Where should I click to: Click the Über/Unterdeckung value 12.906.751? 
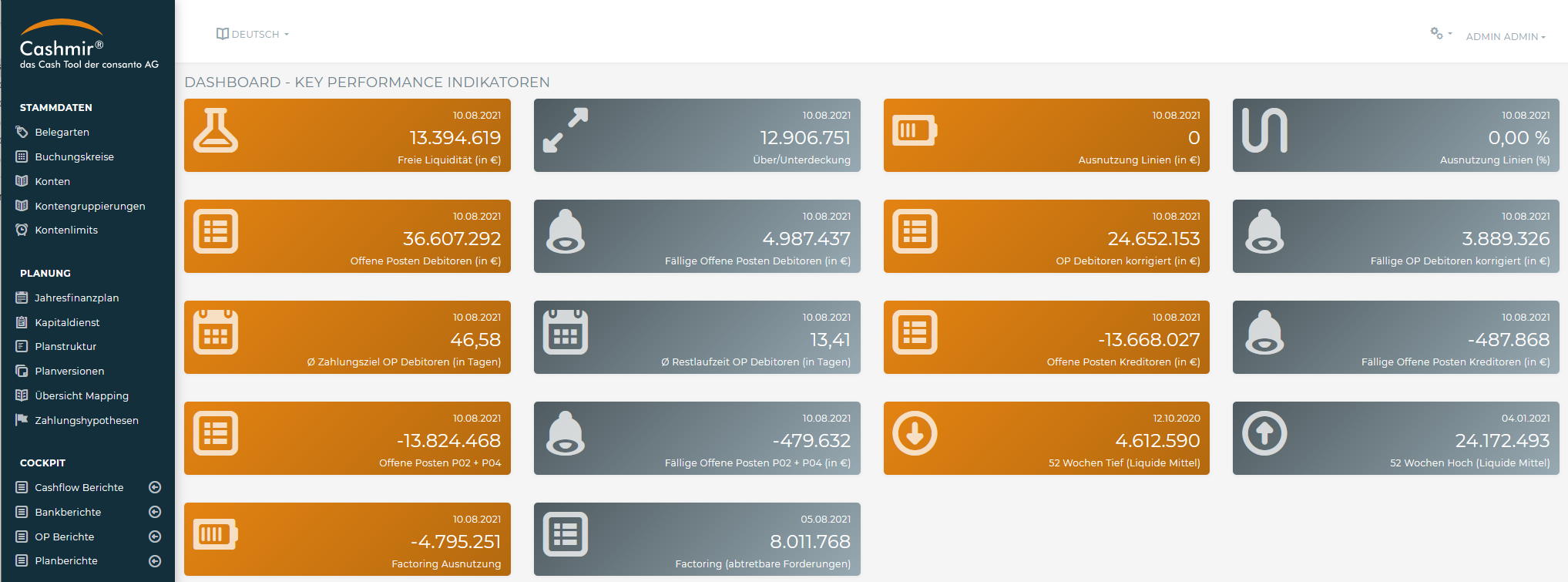805,137
